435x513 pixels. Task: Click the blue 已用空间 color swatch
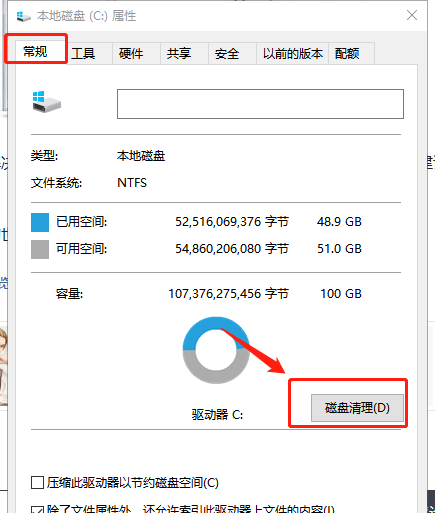point(40,222)
